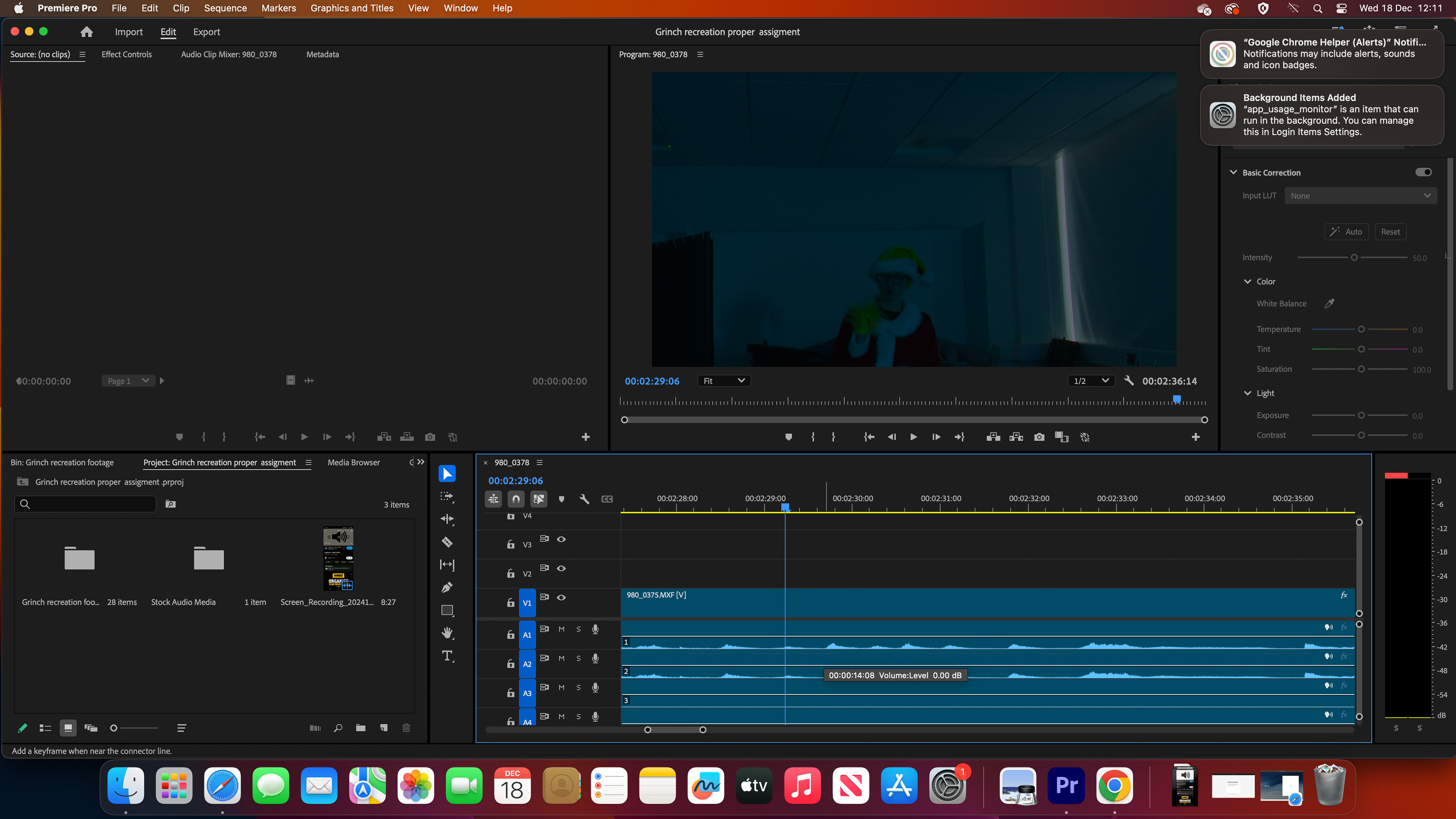Select the Hand tool
This screenshot has height=819, width=1456.
447,633
